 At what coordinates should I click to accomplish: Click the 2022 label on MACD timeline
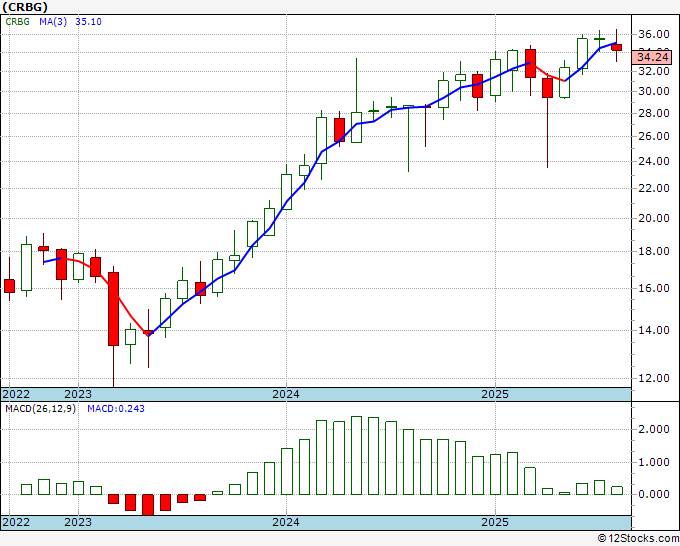[16, 522]
